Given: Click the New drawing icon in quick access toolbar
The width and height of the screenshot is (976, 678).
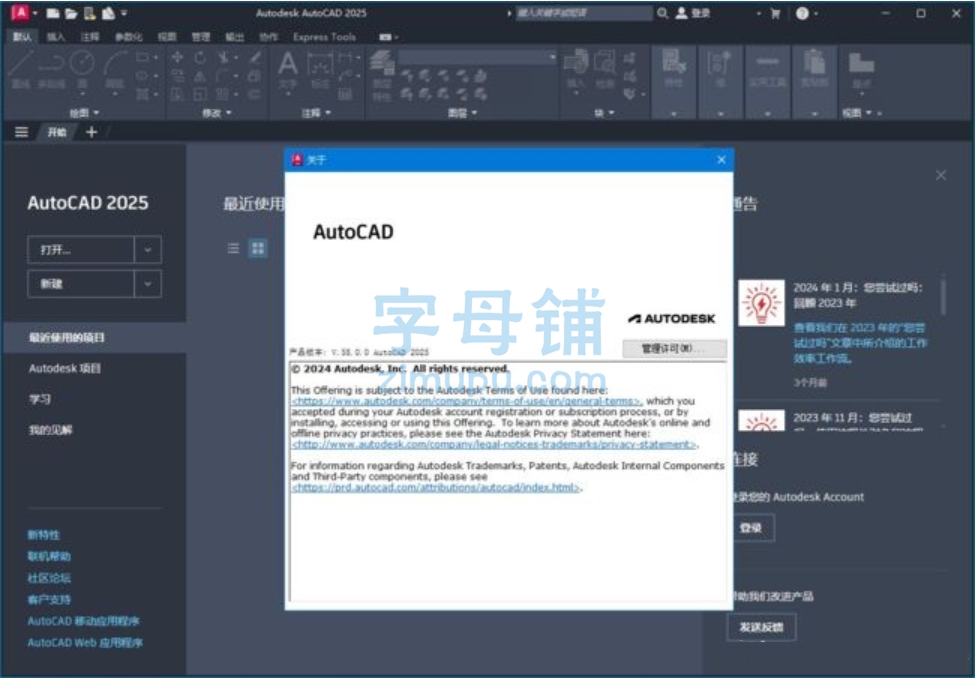Looking at the screenshot, I should tap(53, 13).
